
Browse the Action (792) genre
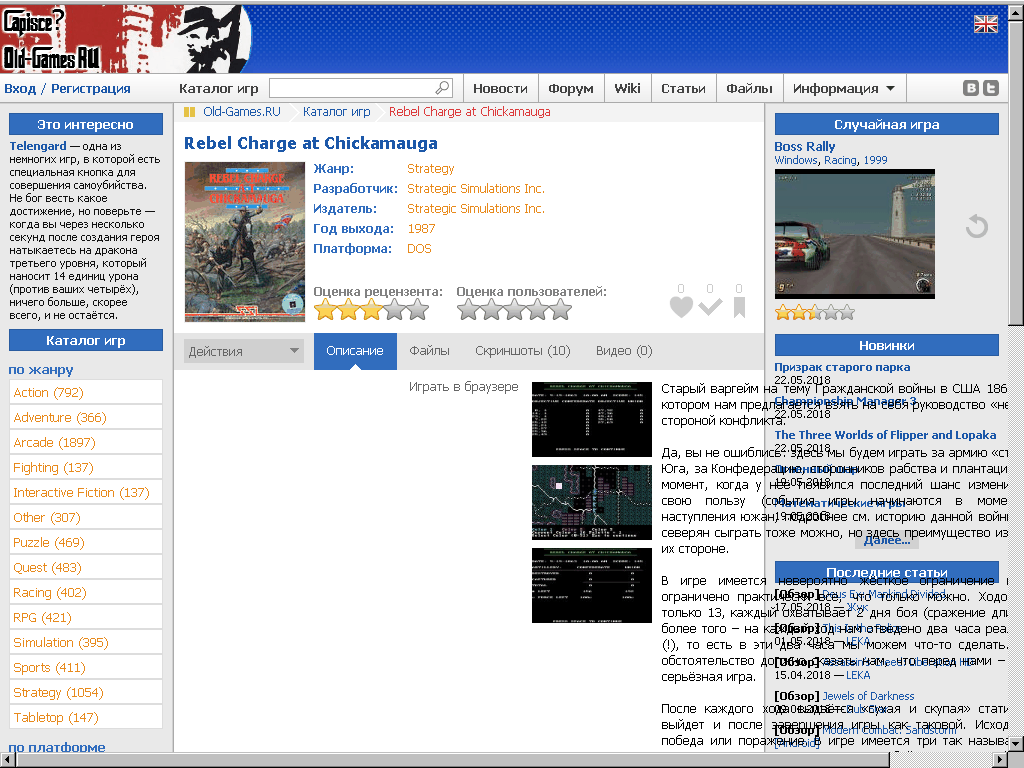pos(86,392)
